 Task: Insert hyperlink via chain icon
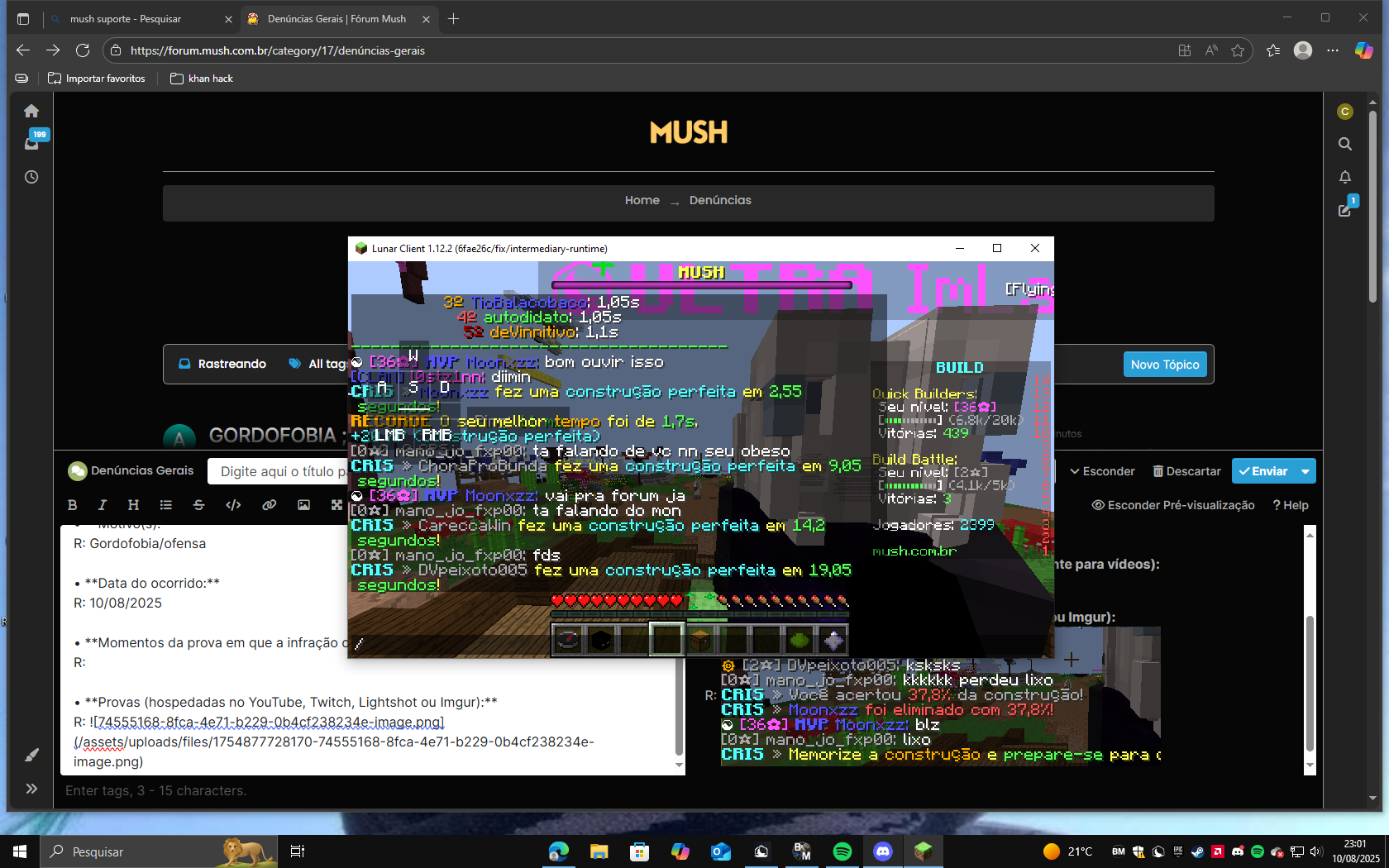[x=269, y=505]
